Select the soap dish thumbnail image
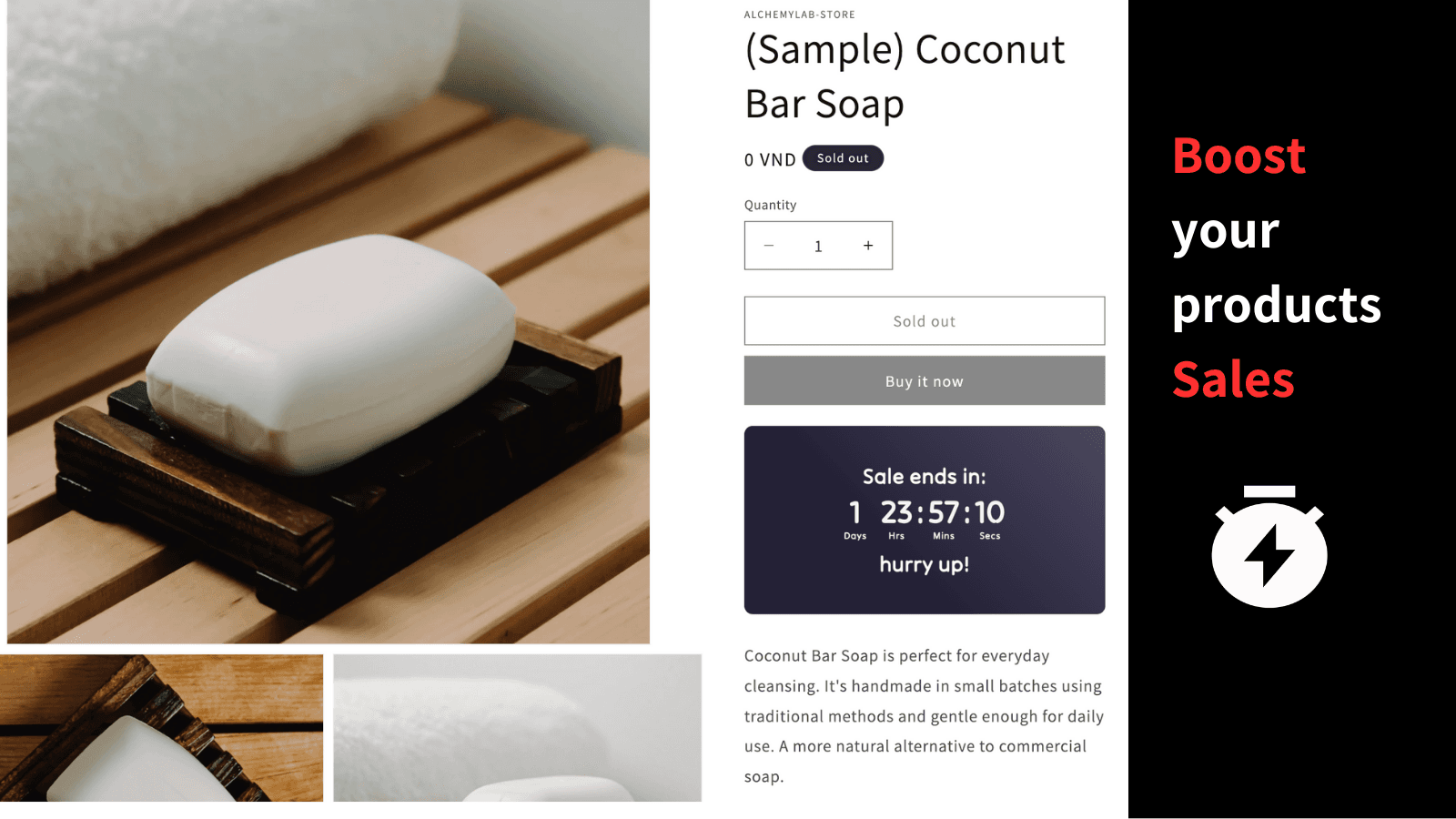This screenshot has width=1456, height=819. point(162,728)
